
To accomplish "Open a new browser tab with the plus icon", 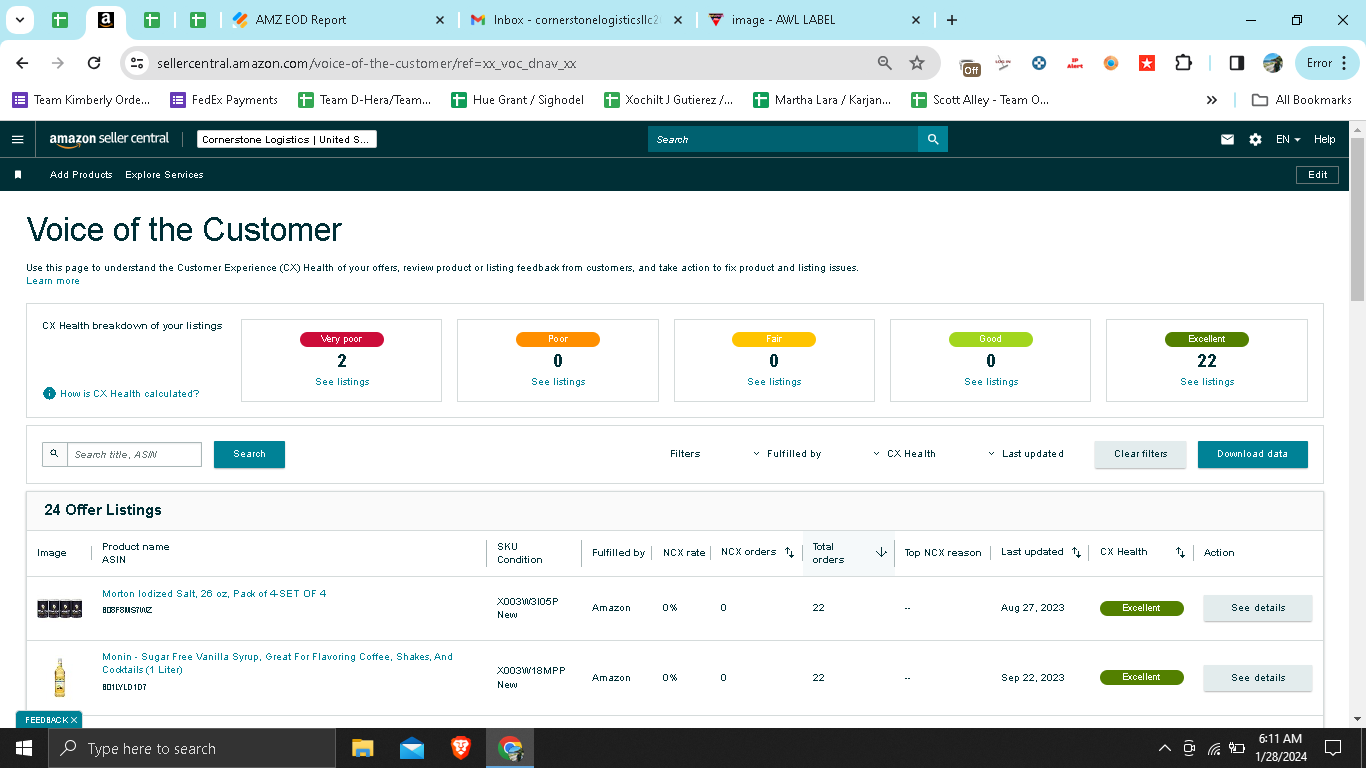I will [x=951, y=20].
